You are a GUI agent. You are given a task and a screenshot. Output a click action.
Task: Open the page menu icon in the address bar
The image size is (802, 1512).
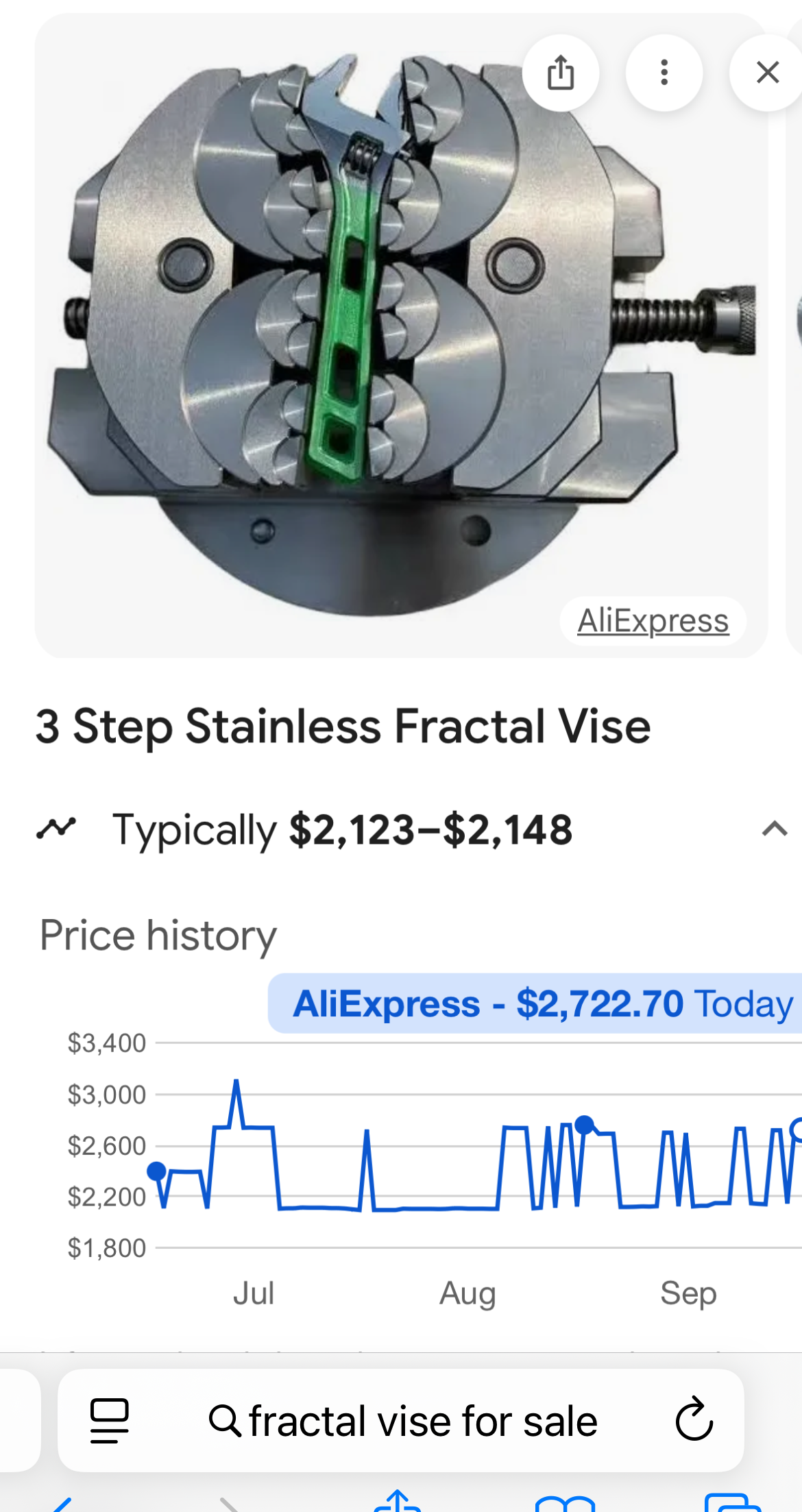[x=110, y=1420]
